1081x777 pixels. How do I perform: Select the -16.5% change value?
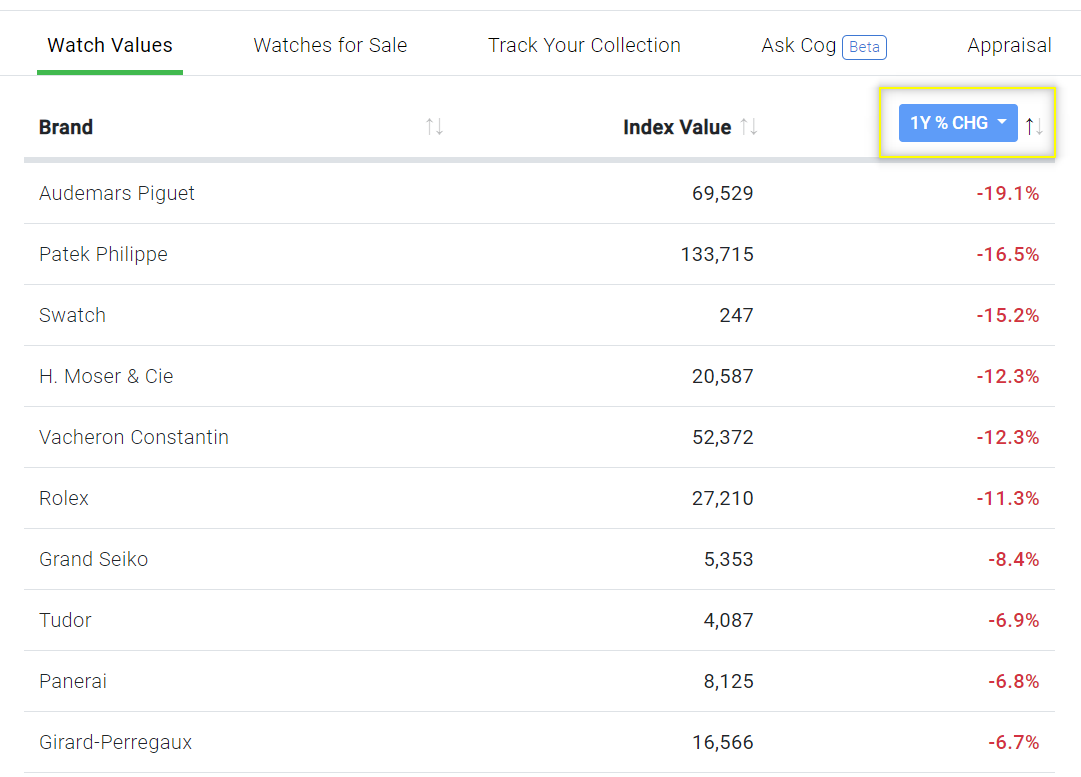pos(1008,254)
